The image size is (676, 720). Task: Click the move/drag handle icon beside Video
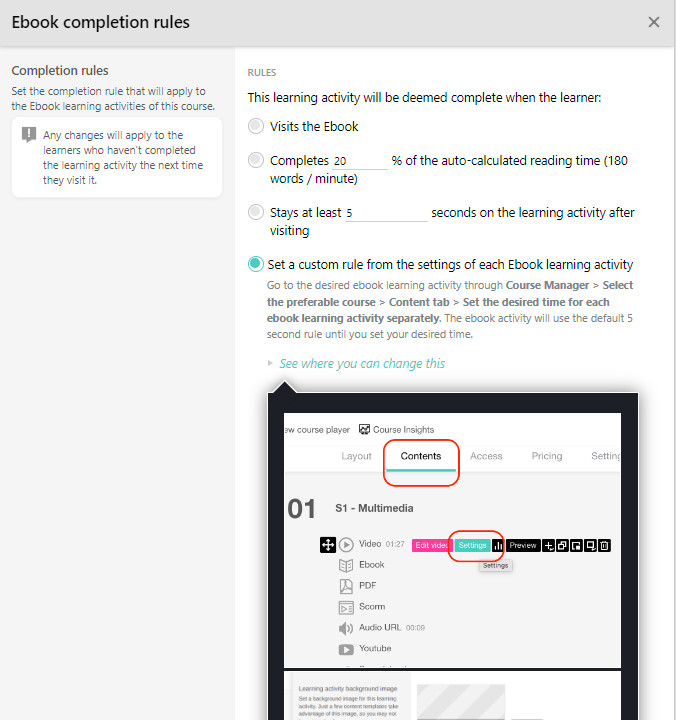[x=327, y=545]
